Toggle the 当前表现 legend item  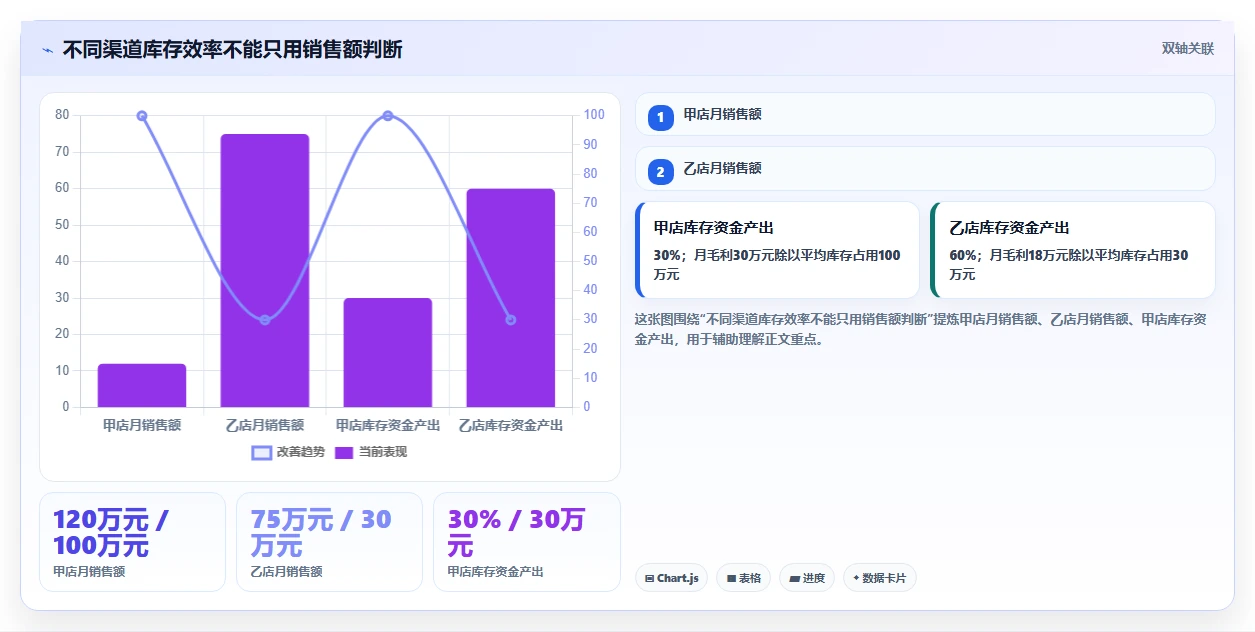pos(371,452)
